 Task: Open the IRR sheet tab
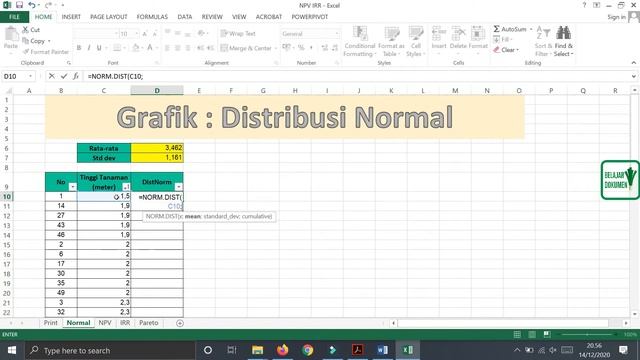125,322
